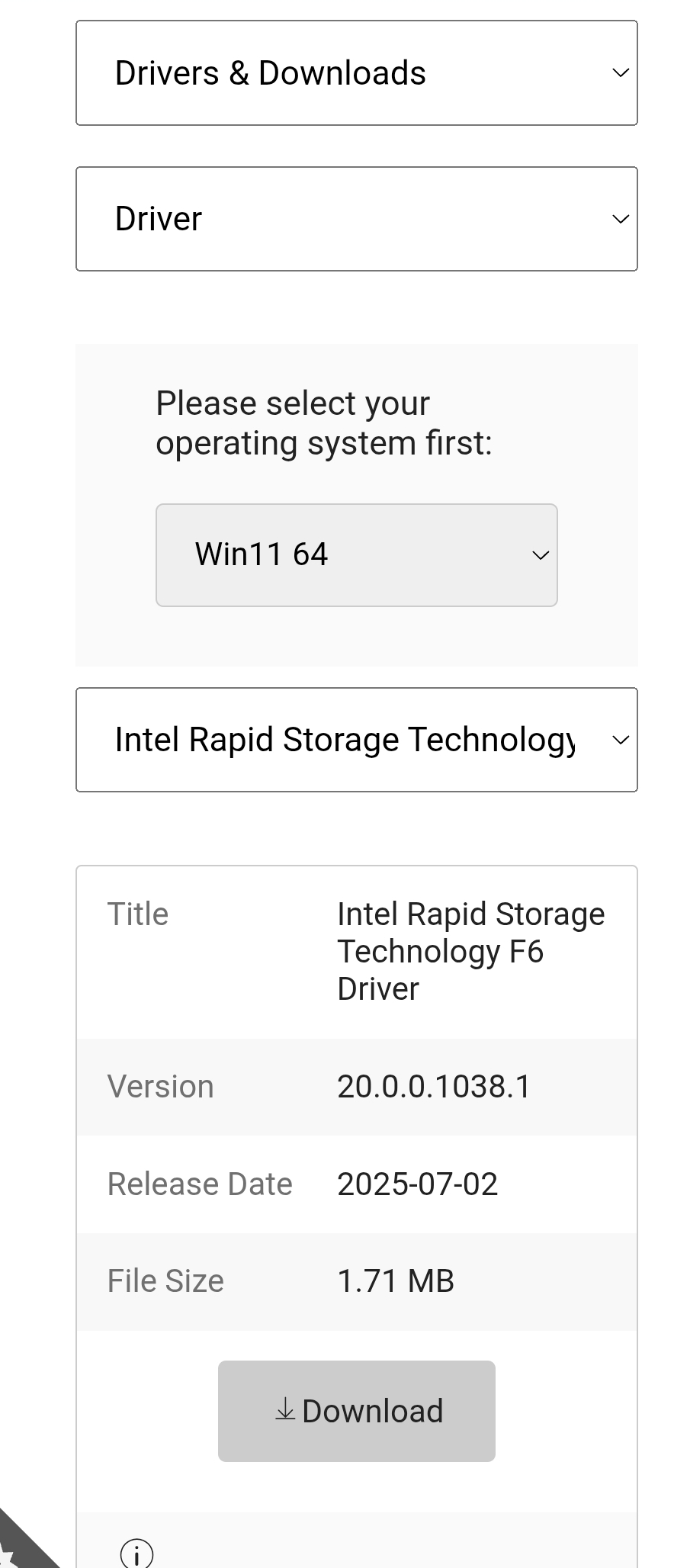This screenshot has height=1568, width=674.
Task: Open the Win11 64 operating system selector
Action: coord(356,555)
